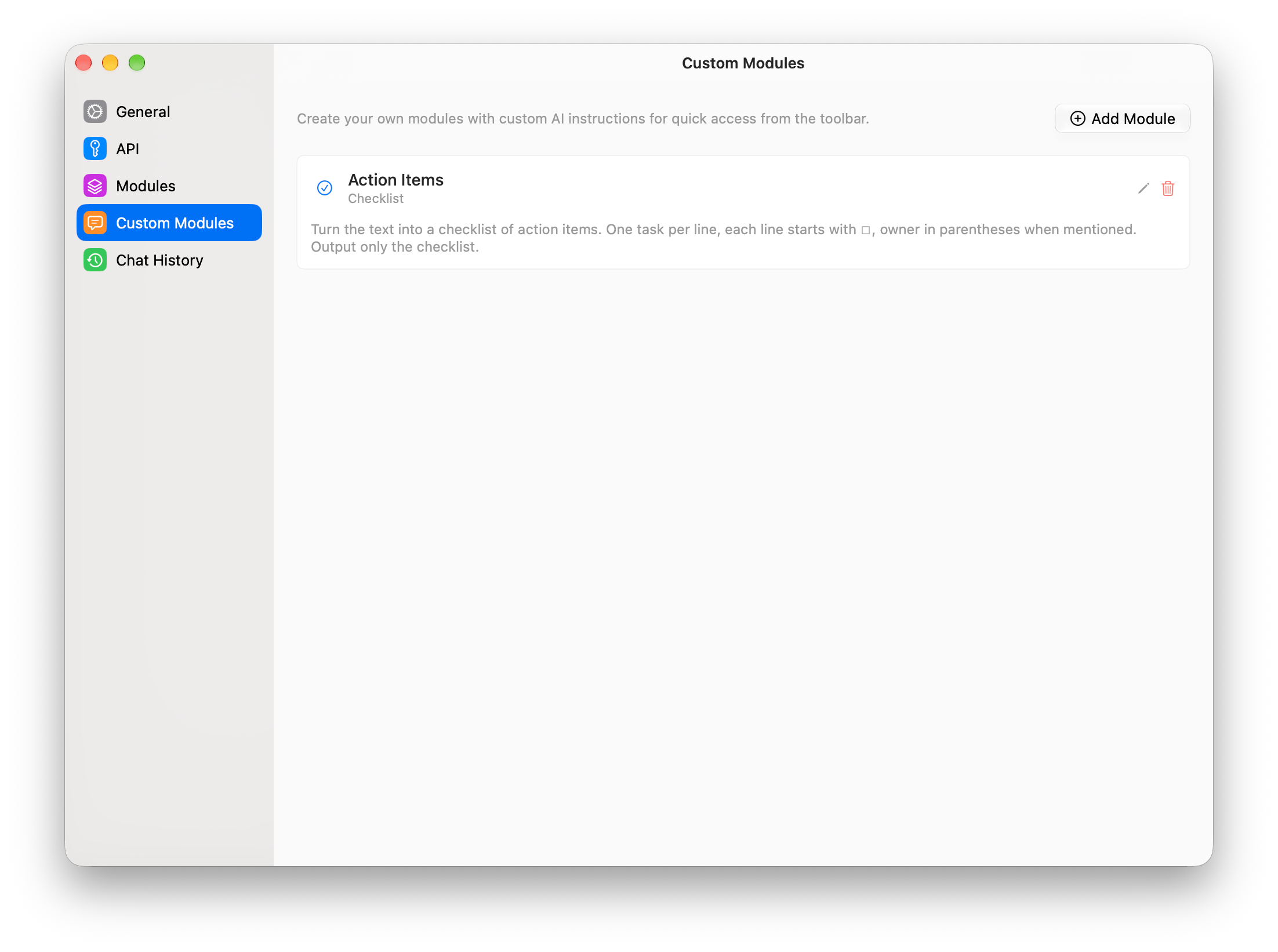
Task: Click the Custom Modules window title
Action: 743,63
